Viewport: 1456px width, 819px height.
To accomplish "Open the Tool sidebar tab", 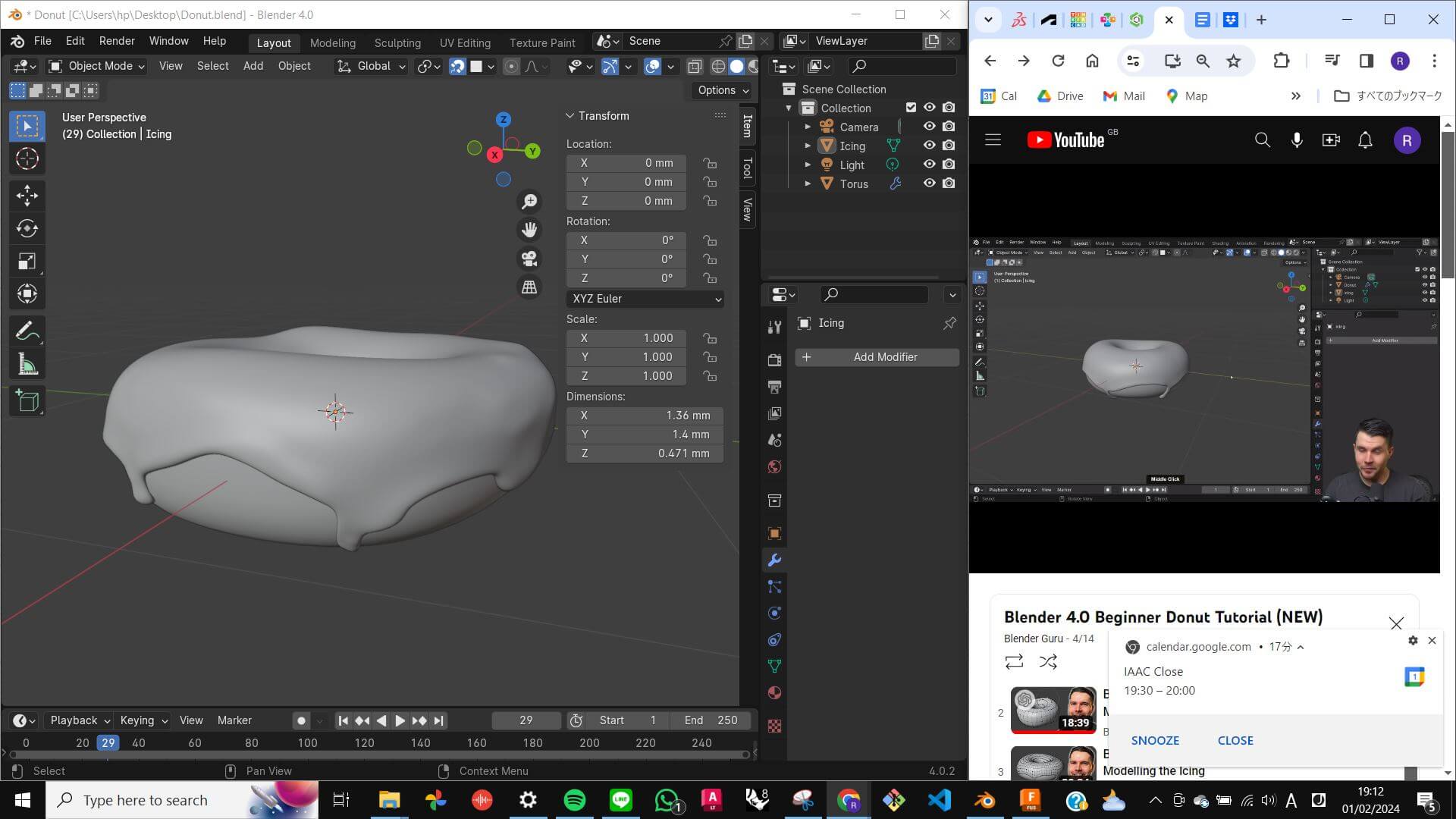I will (747, 168).
